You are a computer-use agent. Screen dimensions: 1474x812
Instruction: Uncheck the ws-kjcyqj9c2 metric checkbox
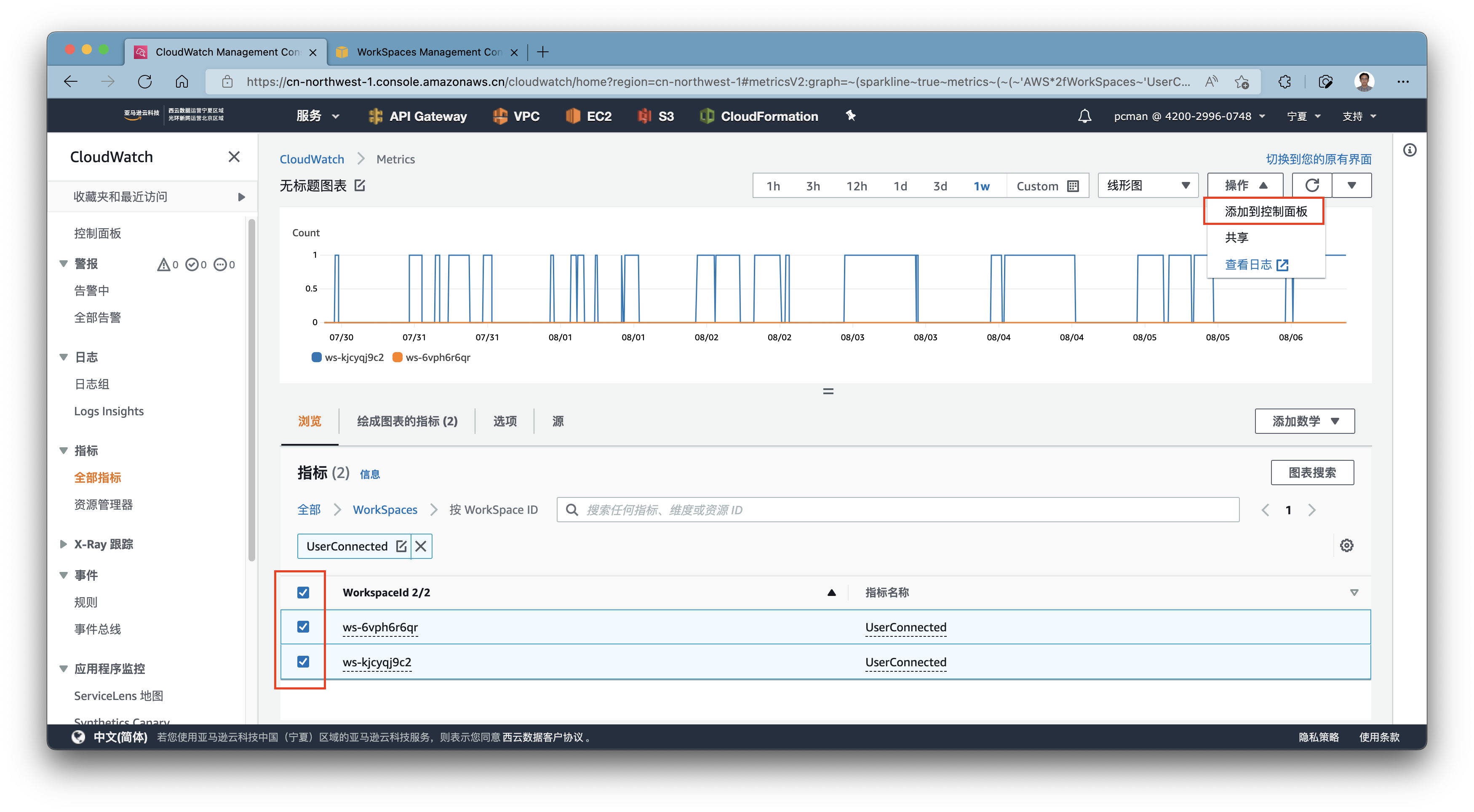point(303,662)
